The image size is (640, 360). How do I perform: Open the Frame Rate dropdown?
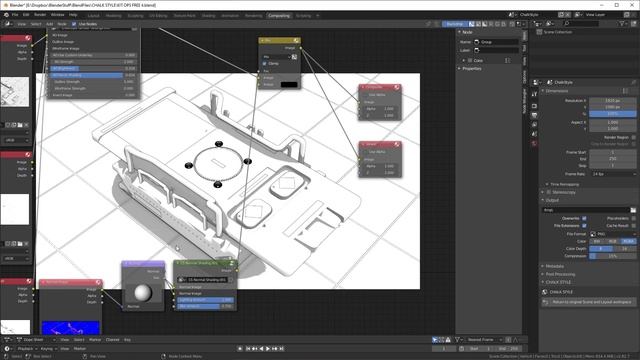(613, 174)
